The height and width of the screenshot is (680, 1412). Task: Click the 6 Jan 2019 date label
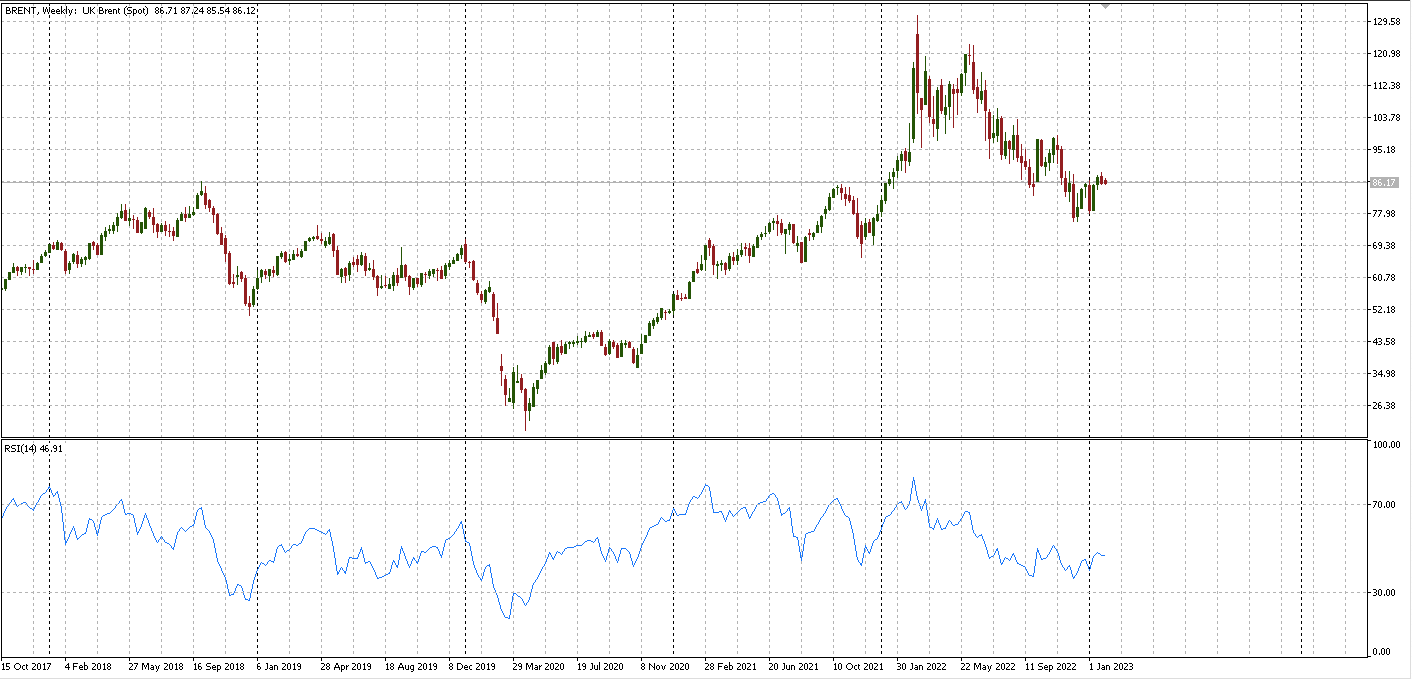click(x=279, y=665)
